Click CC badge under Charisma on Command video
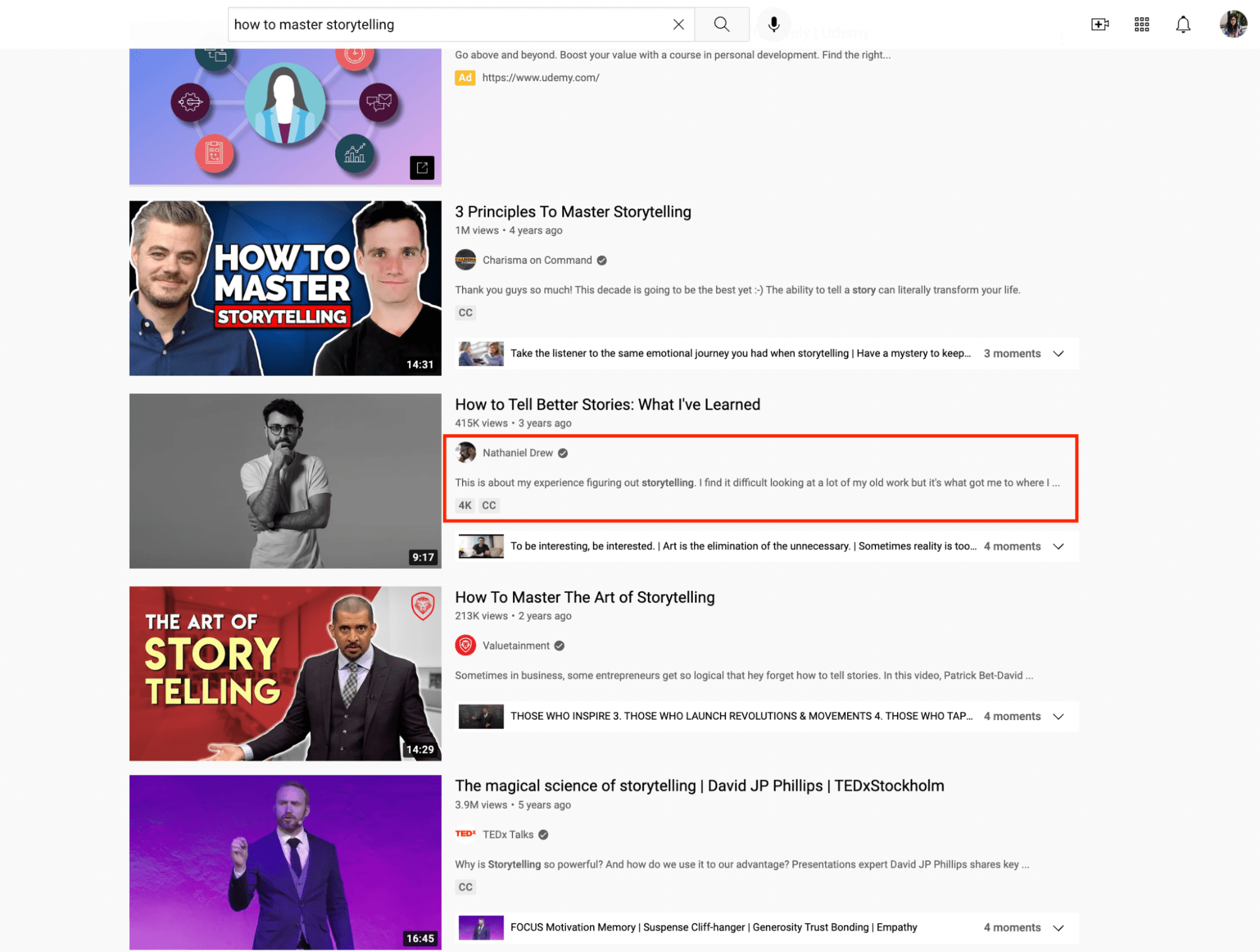 click(x=465, y=313)
